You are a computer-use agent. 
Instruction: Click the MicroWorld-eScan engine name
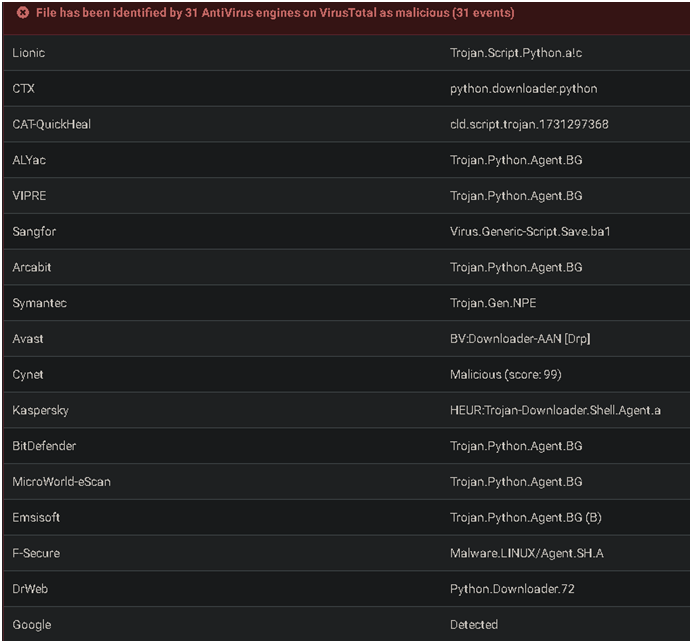point(61,482)
